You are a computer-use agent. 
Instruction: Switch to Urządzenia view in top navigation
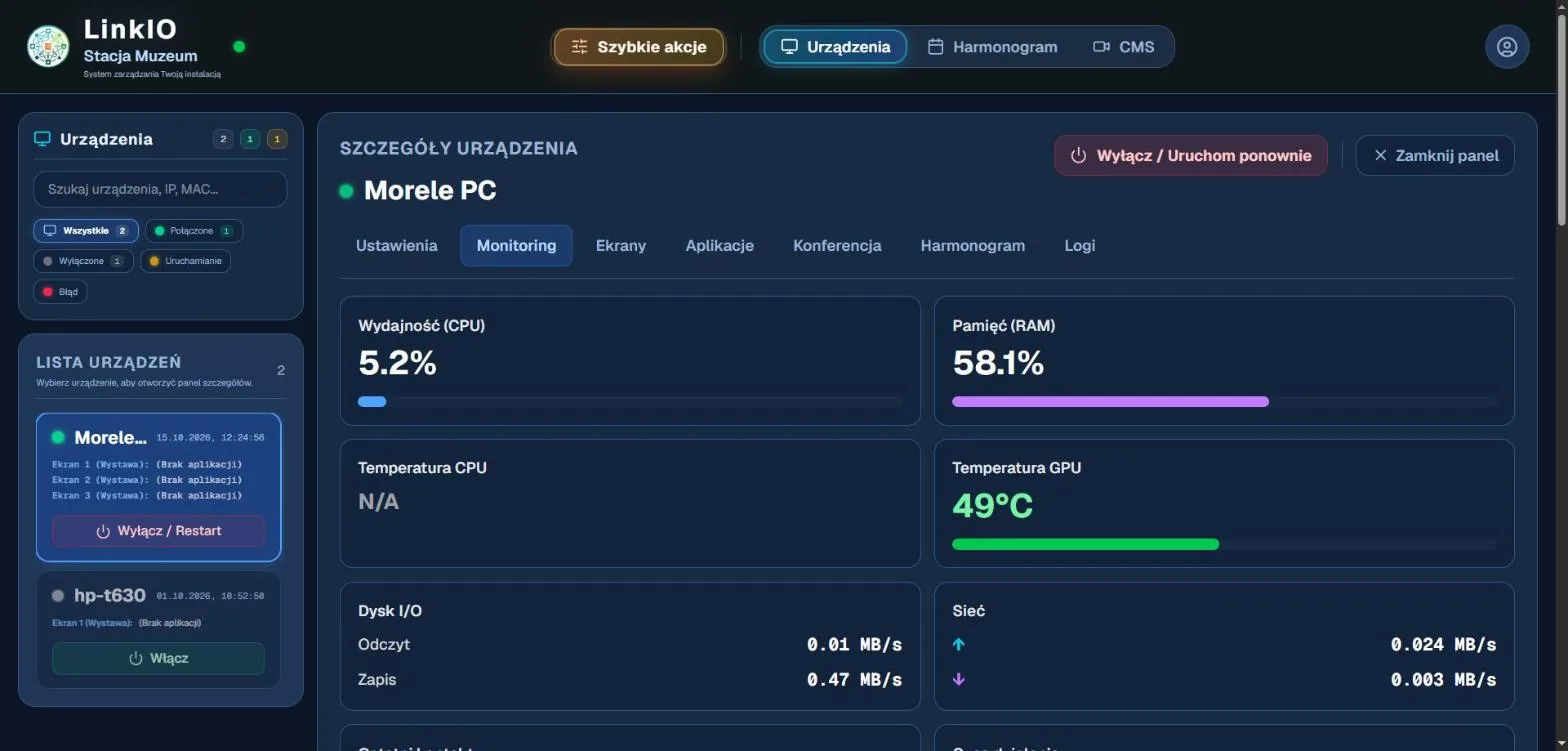click(x=835, y=47)
